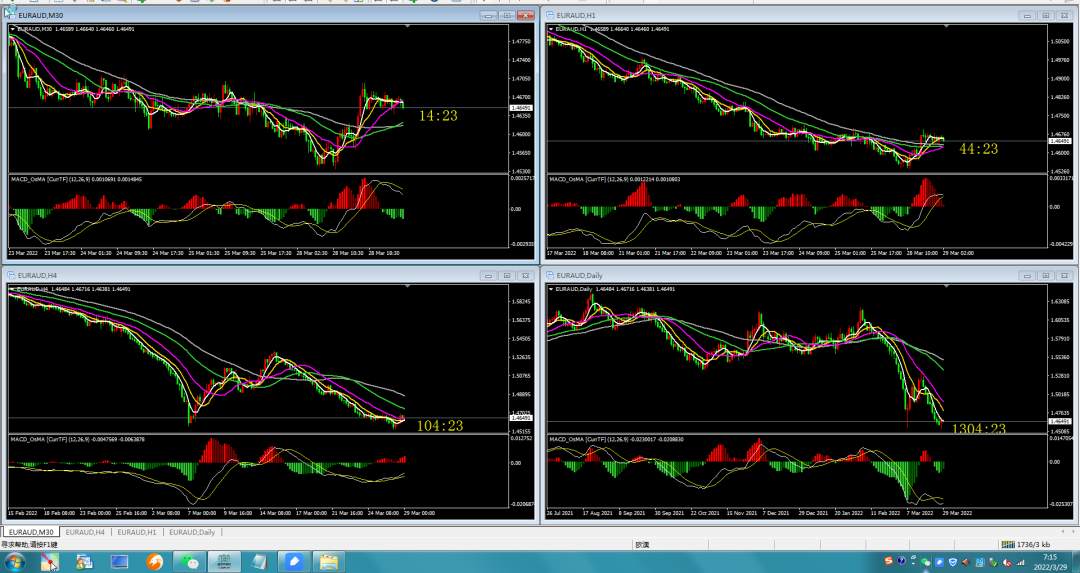Viewport: 1080px width, 573px height.
Task: Click the 44:23 candle timer label
Action: point(978,149)
